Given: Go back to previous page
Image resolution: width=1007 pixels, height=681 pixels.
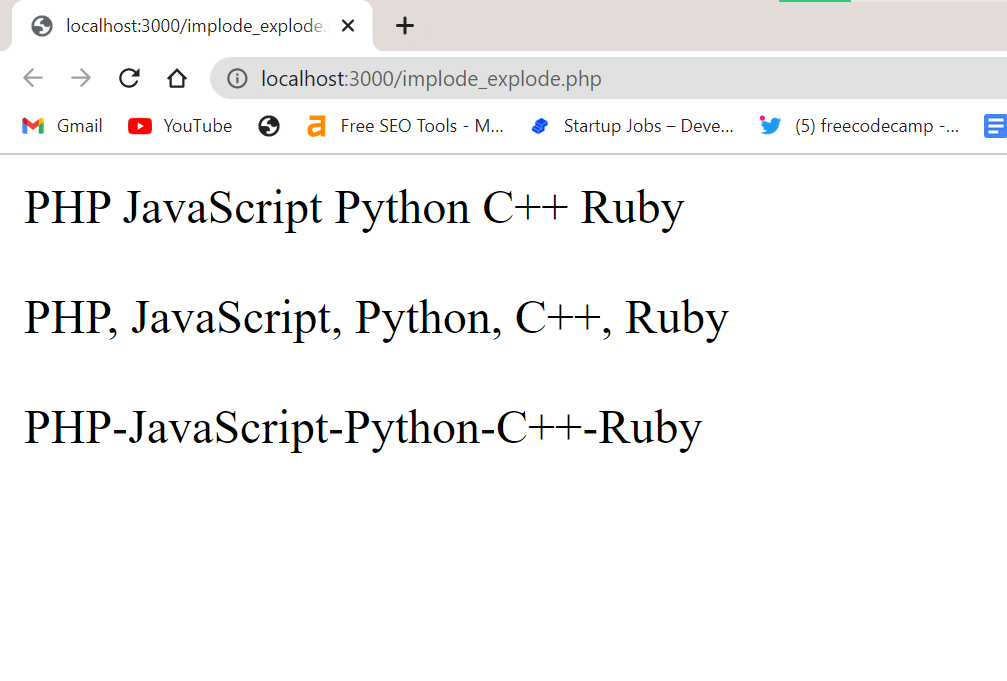Looking at the screenshot, I should pos(33,78).
